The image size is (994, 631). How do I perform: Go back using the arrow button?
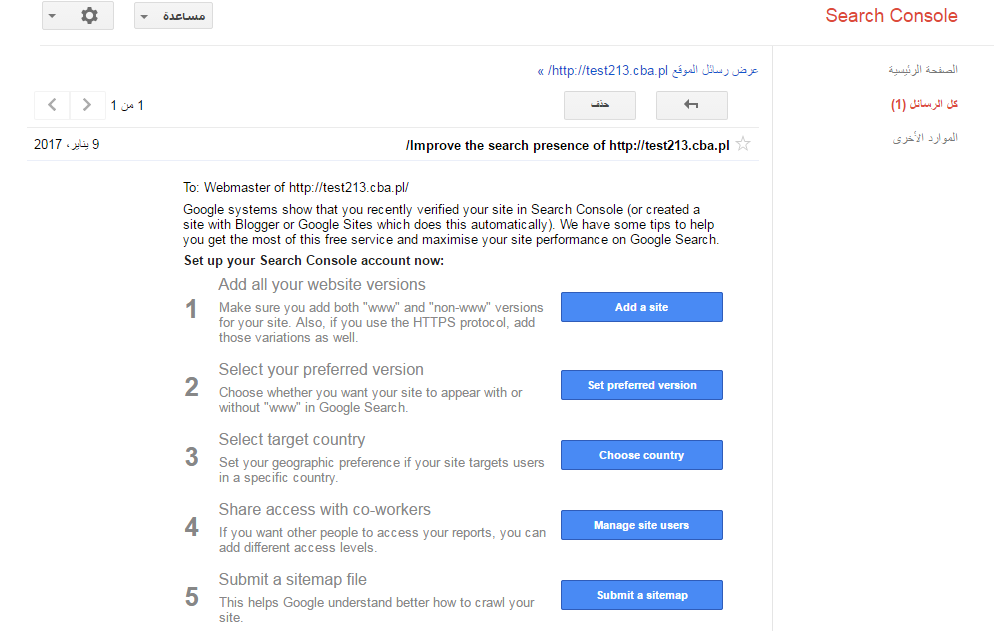point(692,105)
